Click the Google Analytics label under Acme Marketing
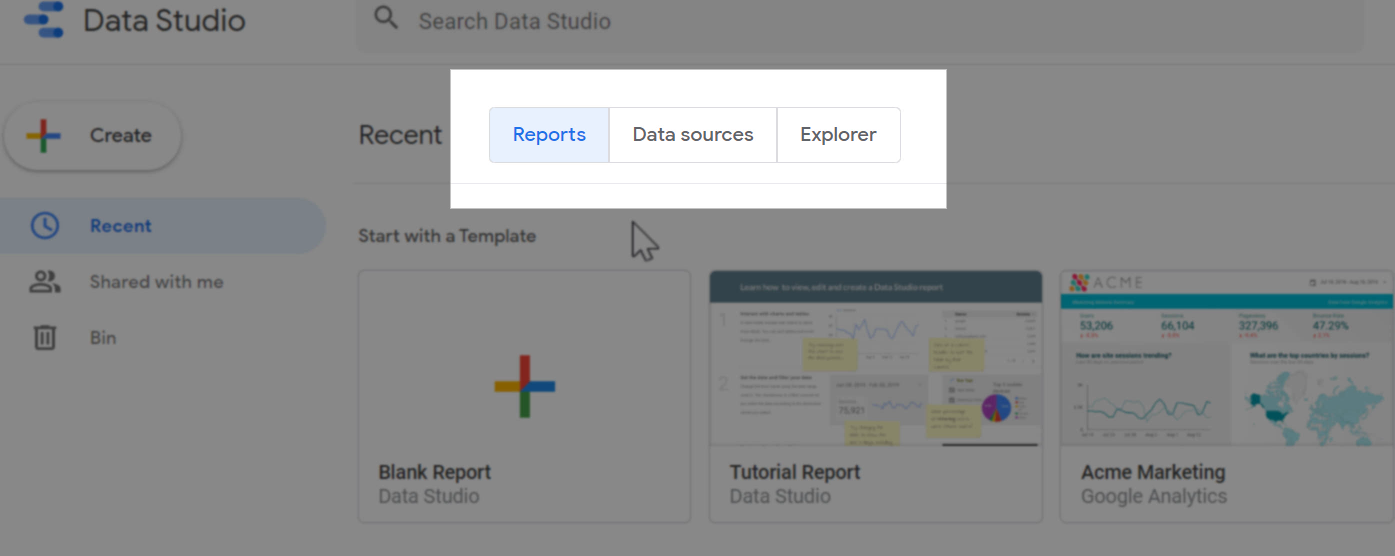Viewport: 1395px width, 556px height. tap(1154, 496)
